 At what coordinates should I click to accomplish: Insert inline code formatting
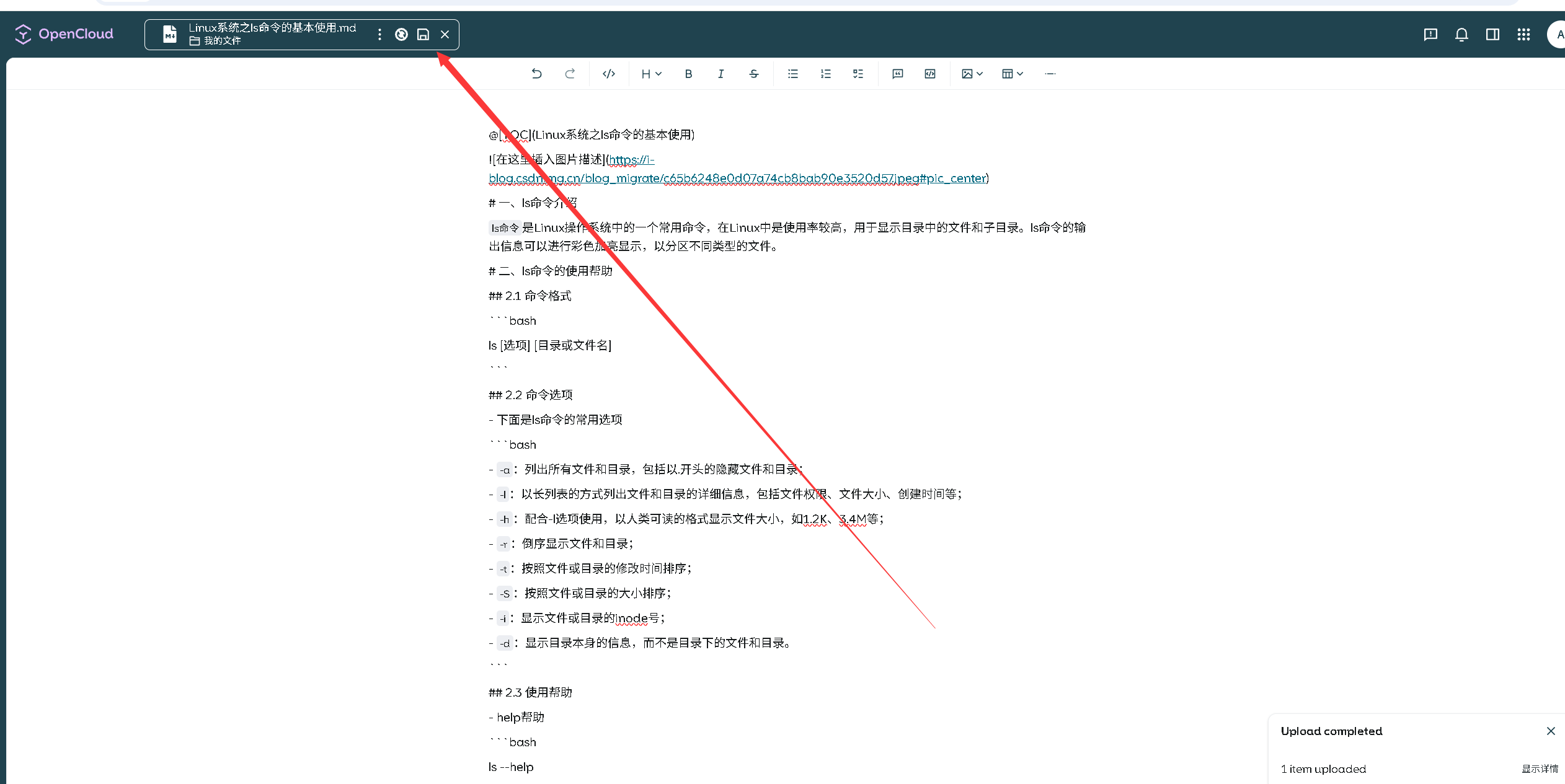point(609,74)
